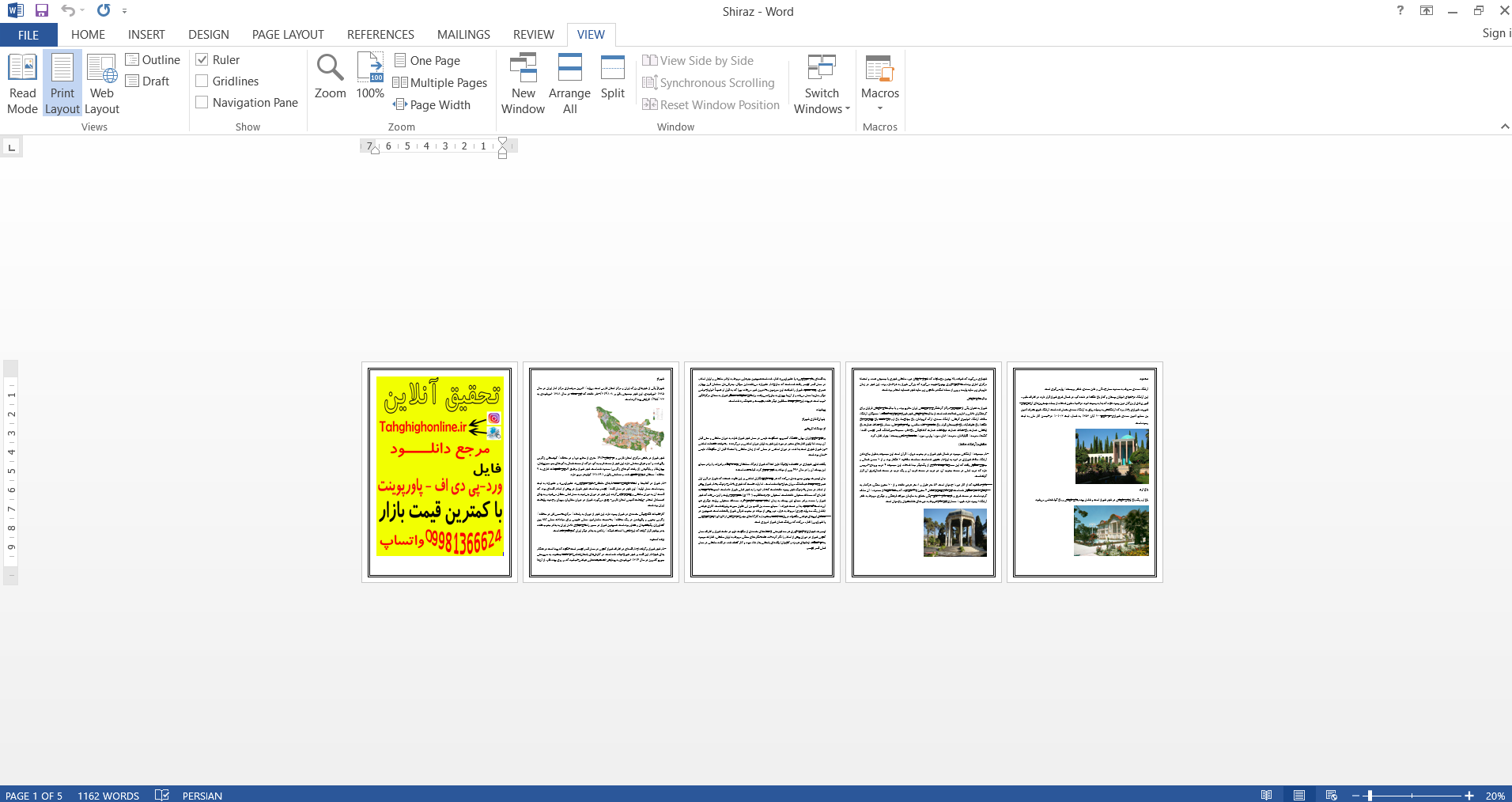Switch to the PAGE LAYOUT tab
This screenshot has width=1512, height=802.
pos(288,35)
